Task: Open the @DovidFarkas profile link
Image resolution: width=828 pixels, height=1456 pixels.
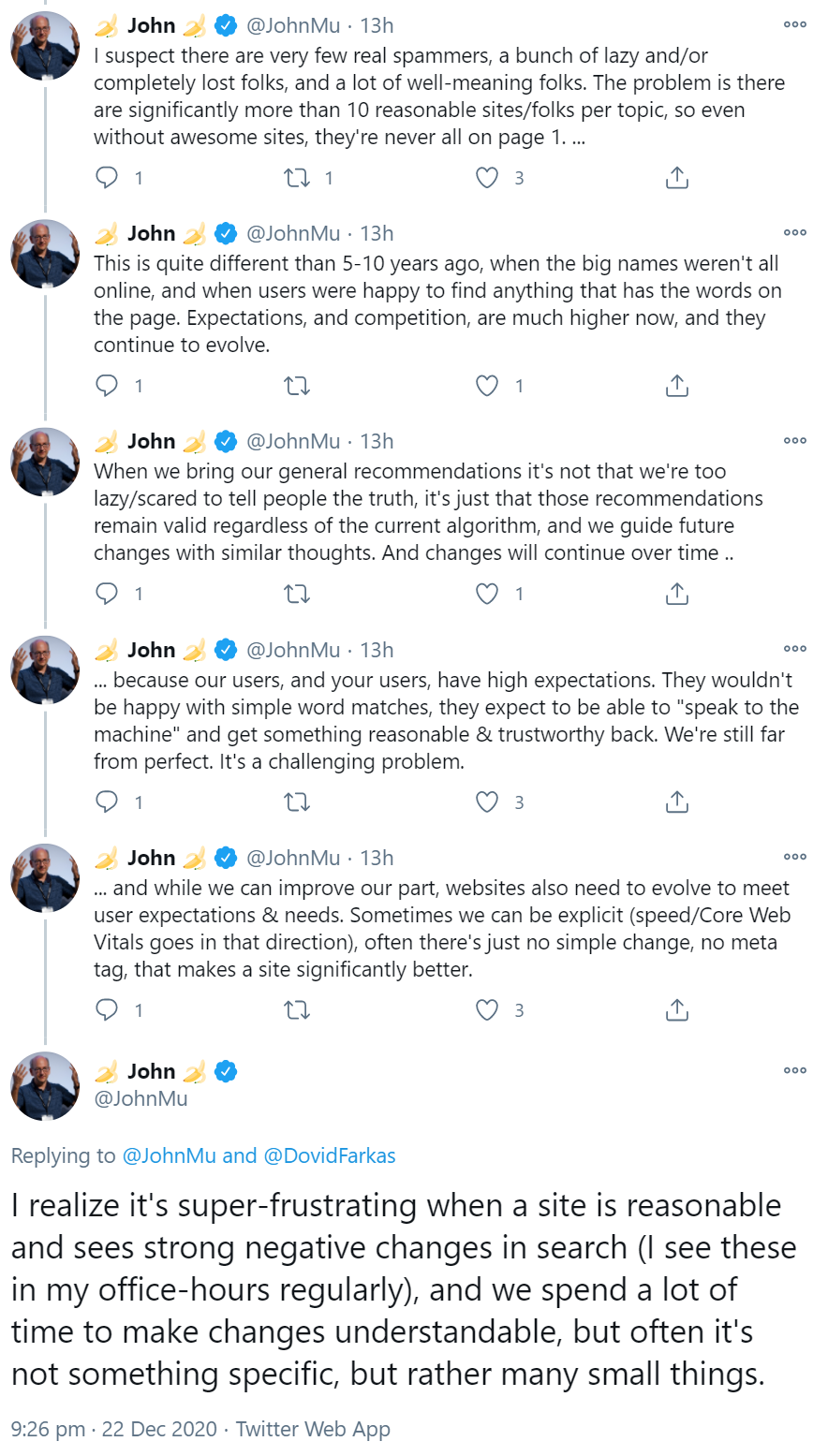Action: [x=330, y=1155]
